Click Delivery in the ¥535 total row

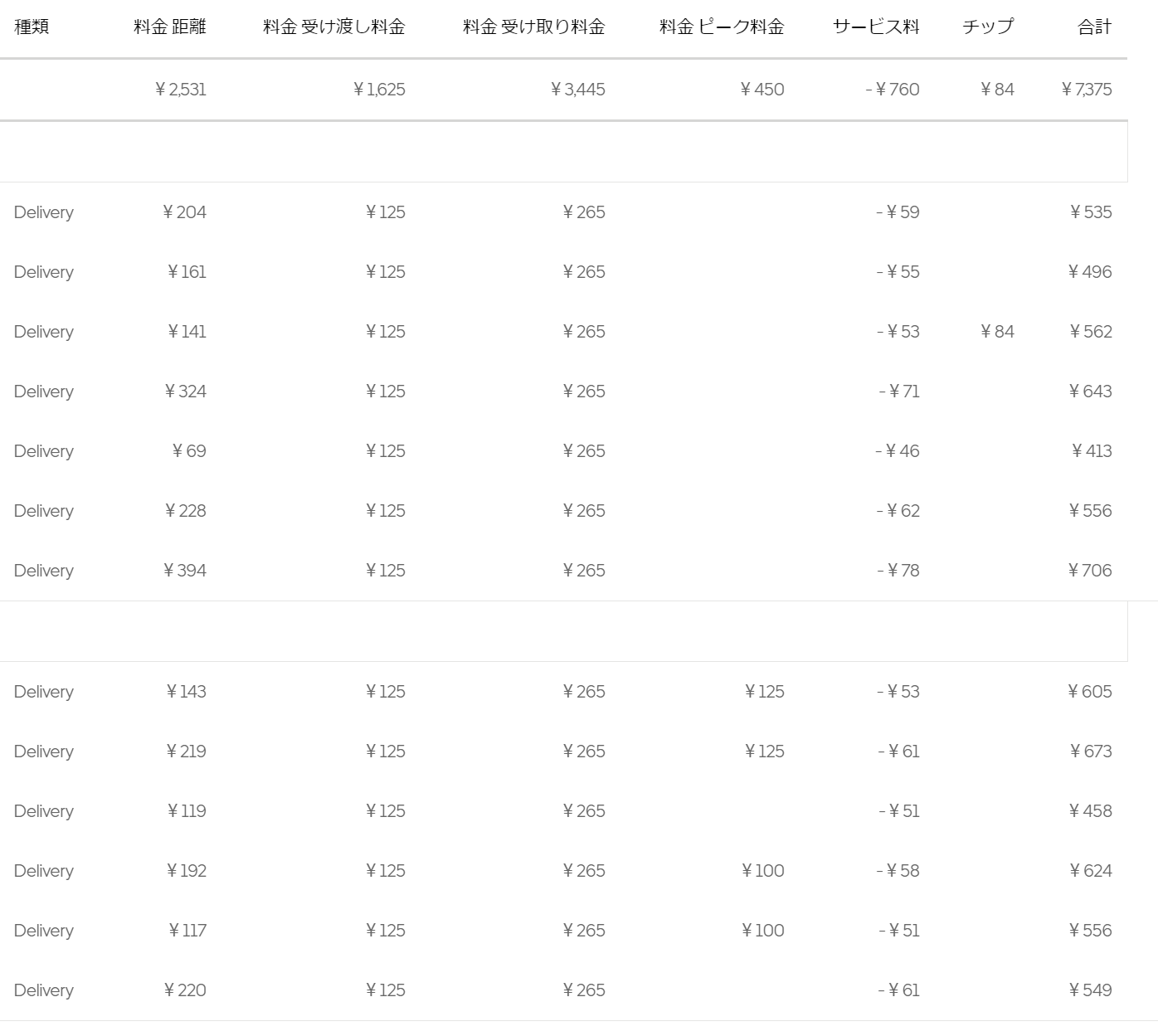44,212
